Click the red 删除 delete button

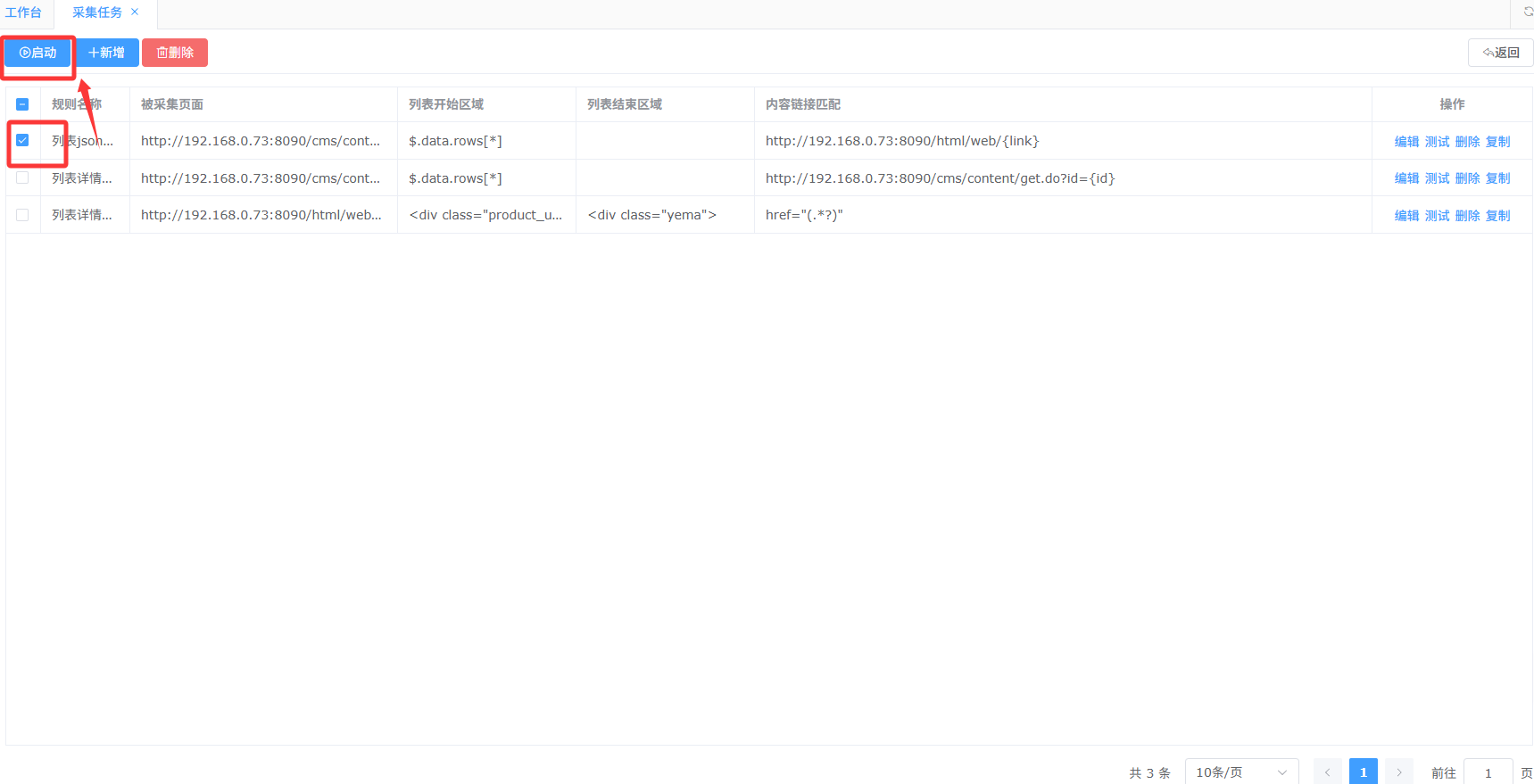pyautogui.click(x=175, y=53)
